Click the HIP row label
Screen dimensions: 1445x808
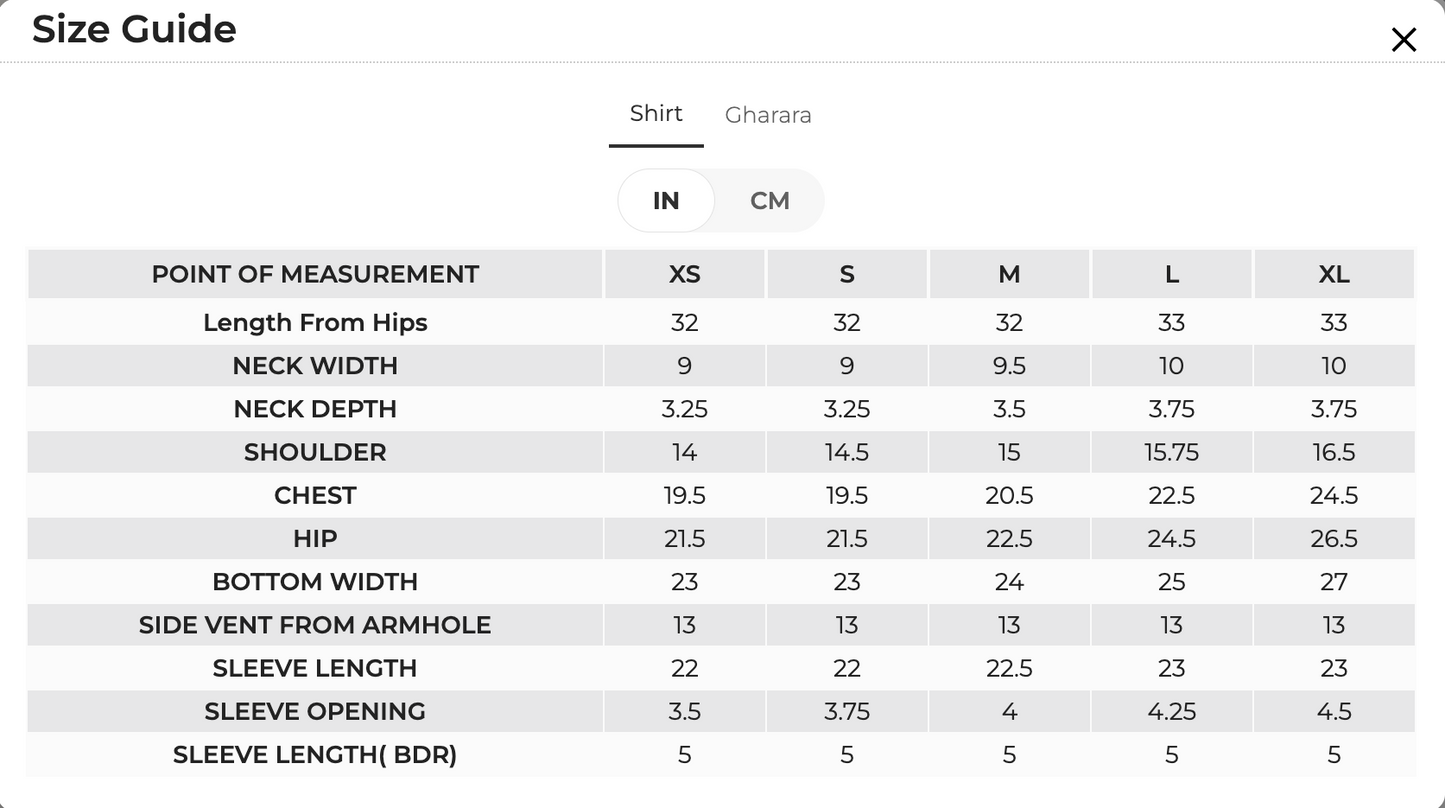(315, 538)
